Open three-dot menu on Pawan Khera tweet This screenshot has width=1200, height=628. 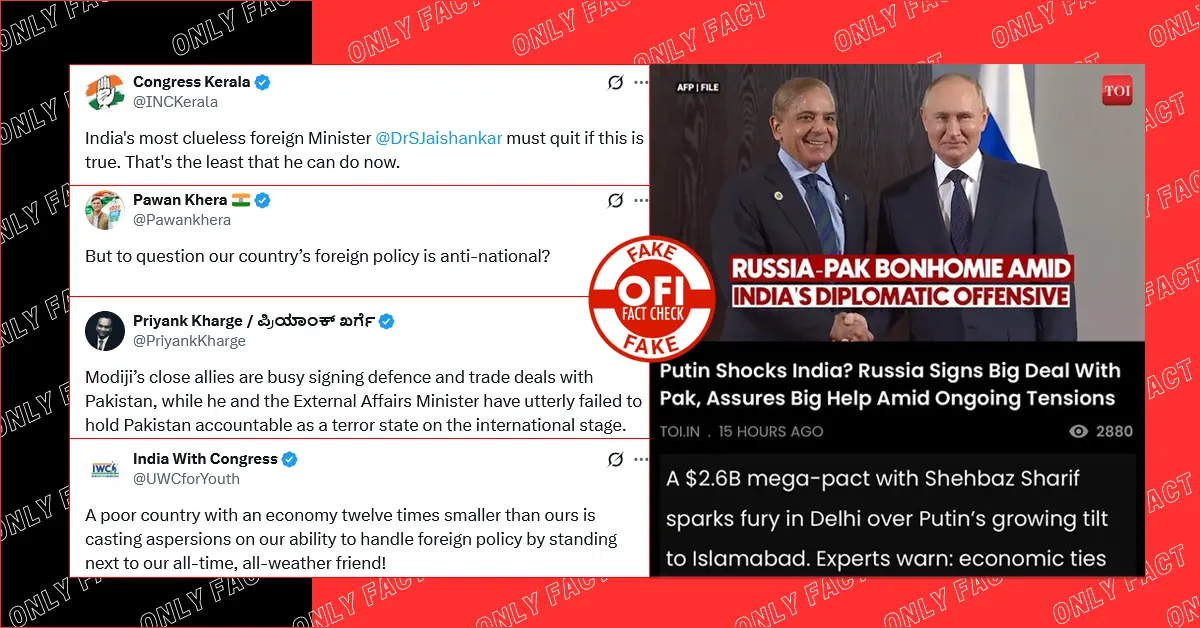640,201
